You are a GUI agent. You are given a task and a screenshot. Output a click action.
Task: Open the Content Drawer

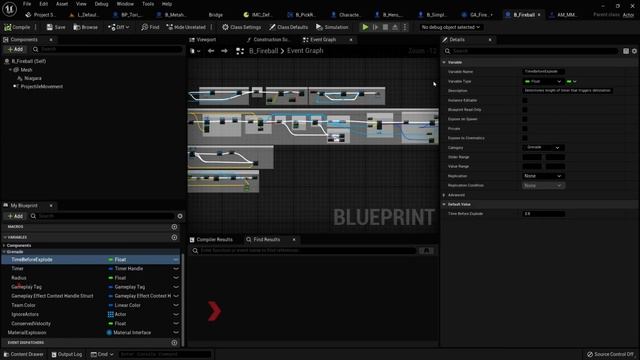pos(23,354)
